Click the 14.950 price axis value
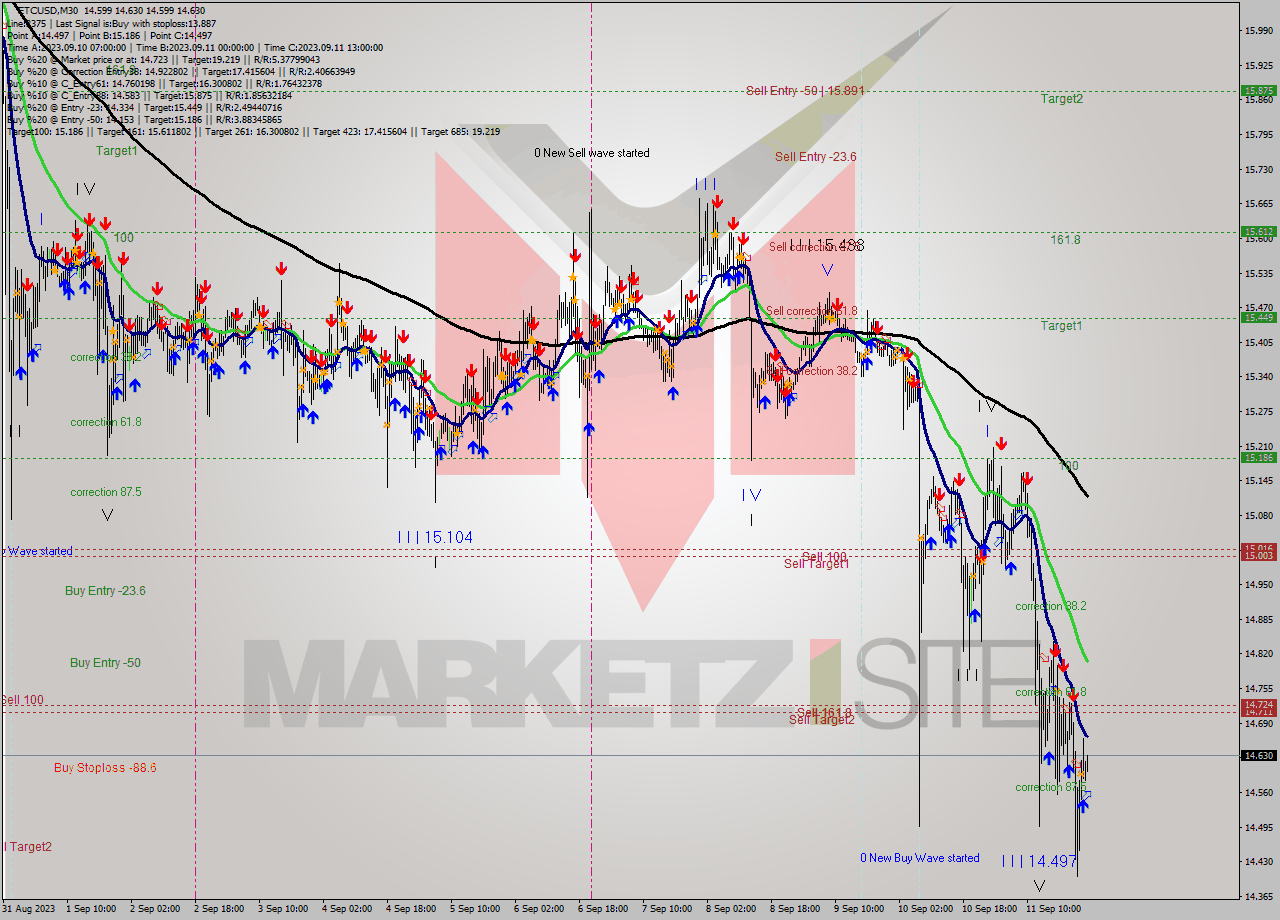1280x920 pixels. pos(1258,584)
